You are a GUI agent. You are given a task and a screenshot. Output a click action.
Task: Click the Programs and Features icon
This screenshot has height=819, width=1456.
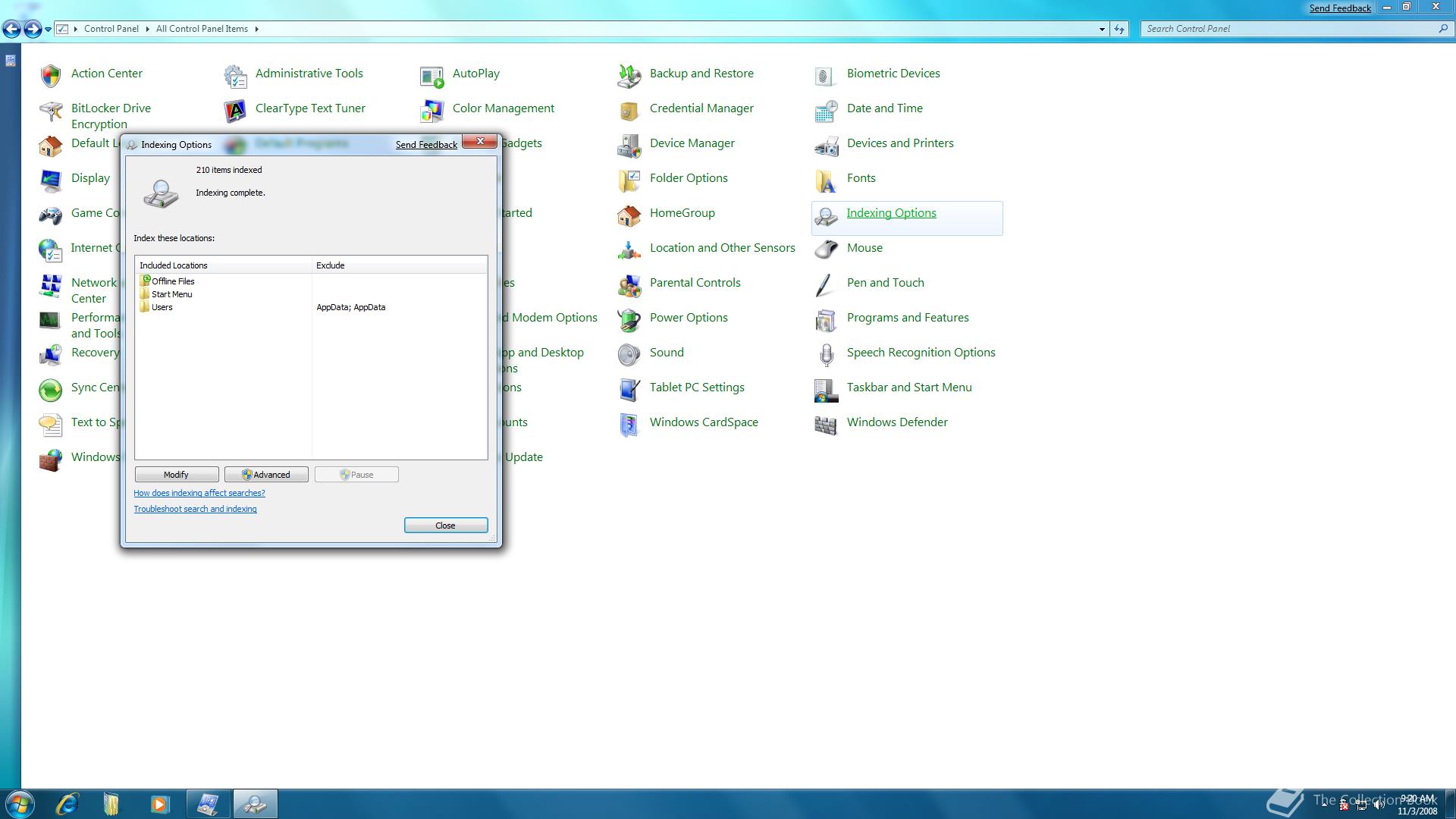(x=827, y=320)
